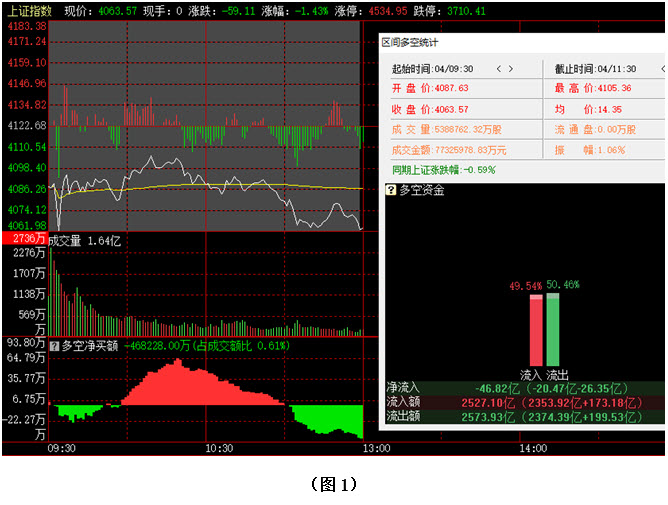The height and width of the screenshot is (505, 668).
Task: Click the red 流入额 inflow amount row
Action: tap(524, 401)
